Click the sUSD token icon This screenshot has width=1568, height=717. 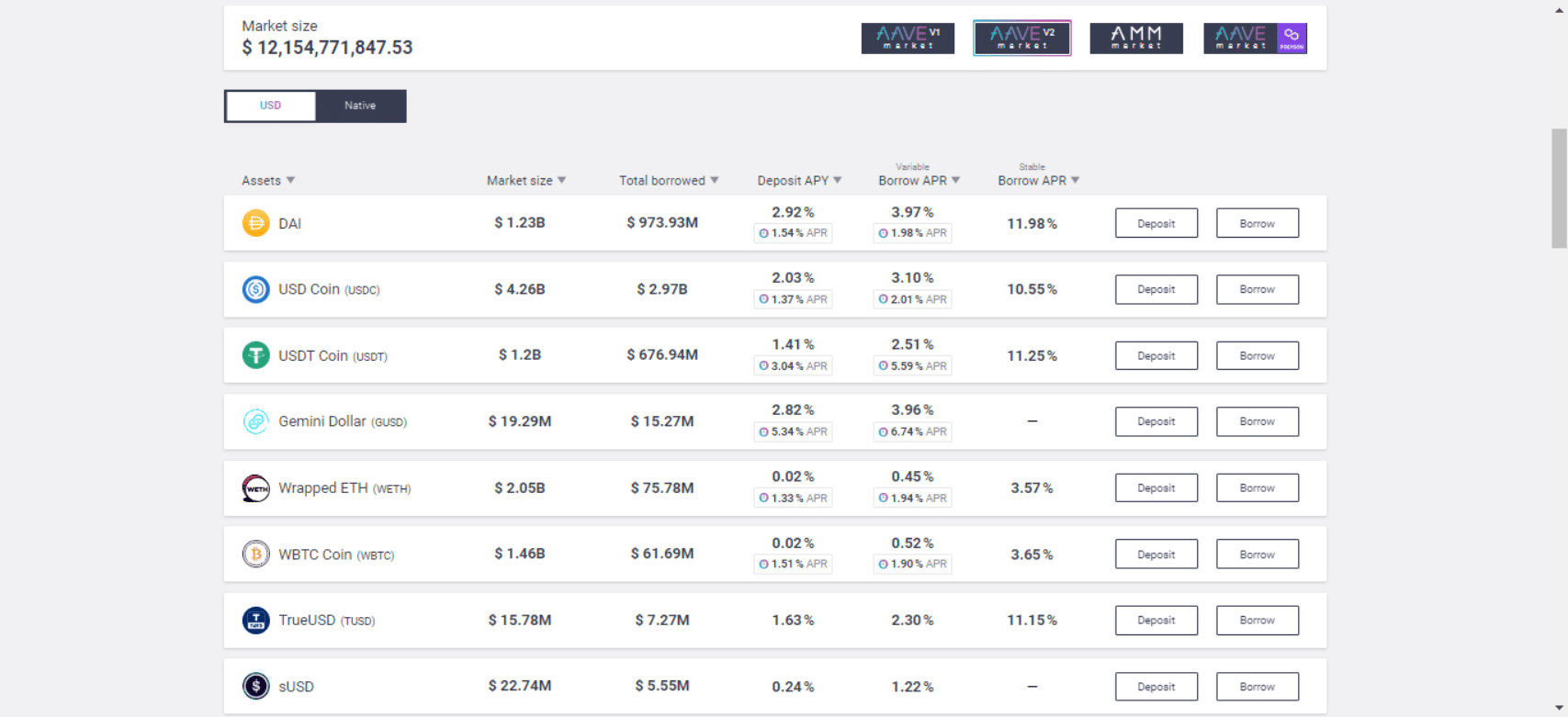255,686
